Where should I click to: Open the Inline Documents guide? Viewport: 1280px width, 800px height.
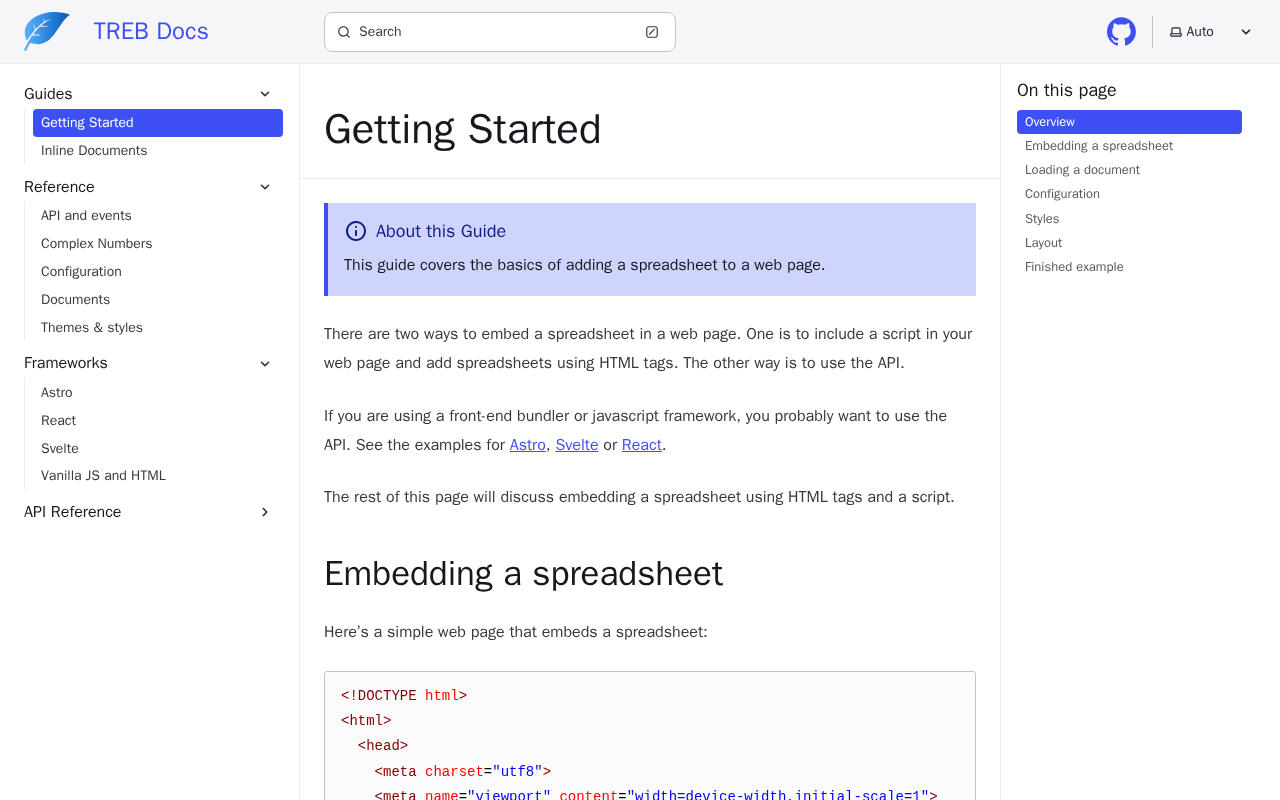[94, 151]
